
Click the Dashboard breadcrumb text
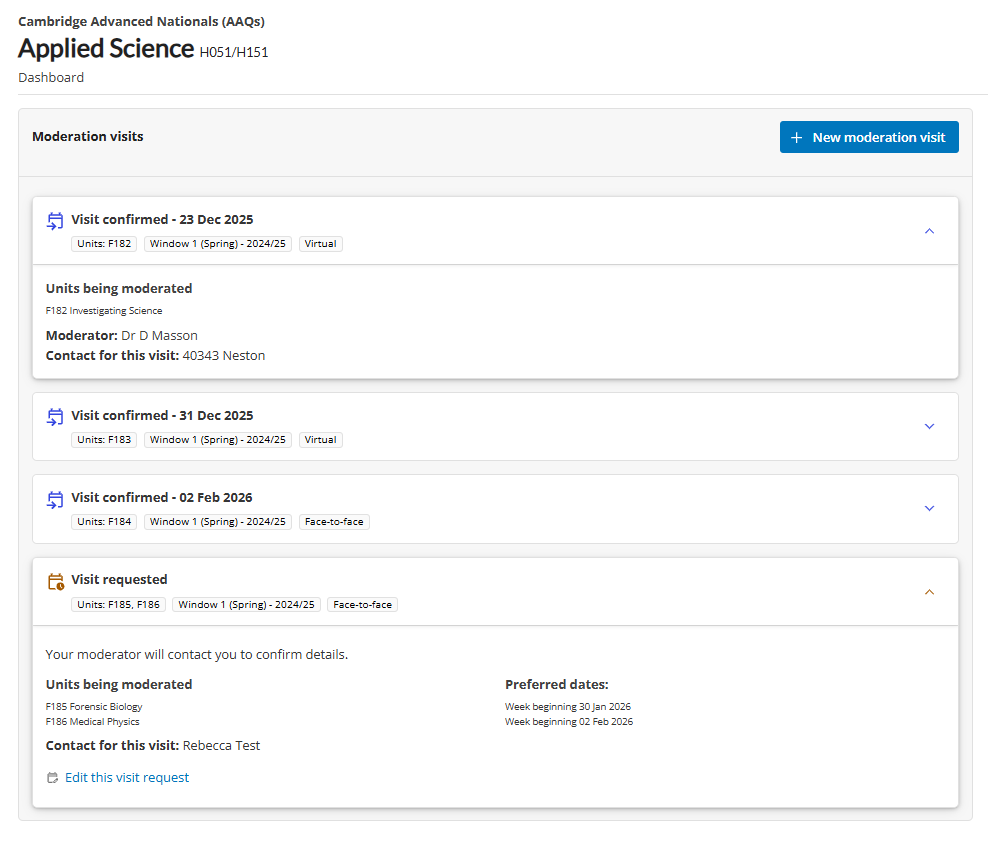pos(51,77)
